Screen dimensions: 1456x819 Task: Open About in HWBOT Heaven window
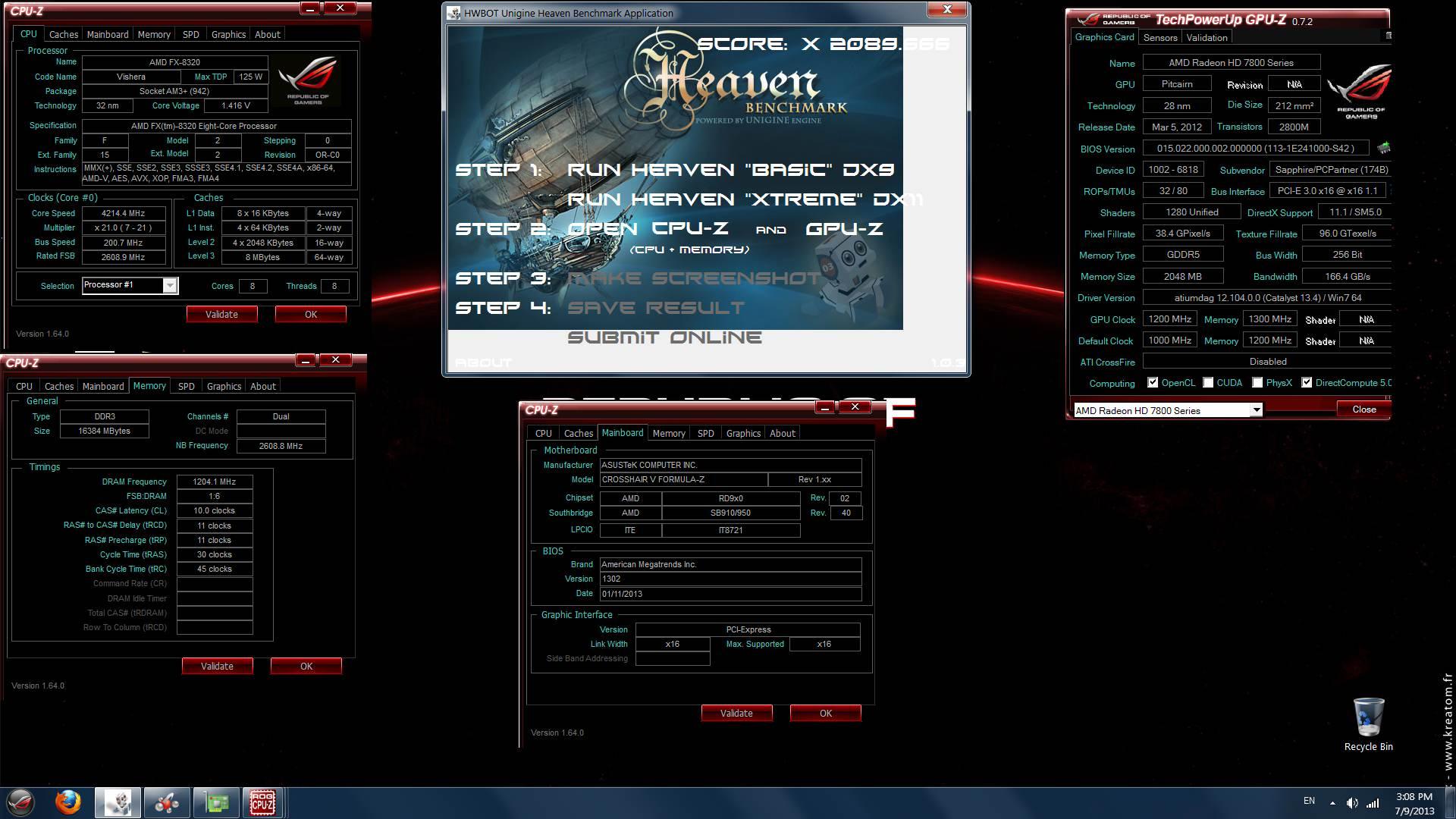[x=483, y=362]
